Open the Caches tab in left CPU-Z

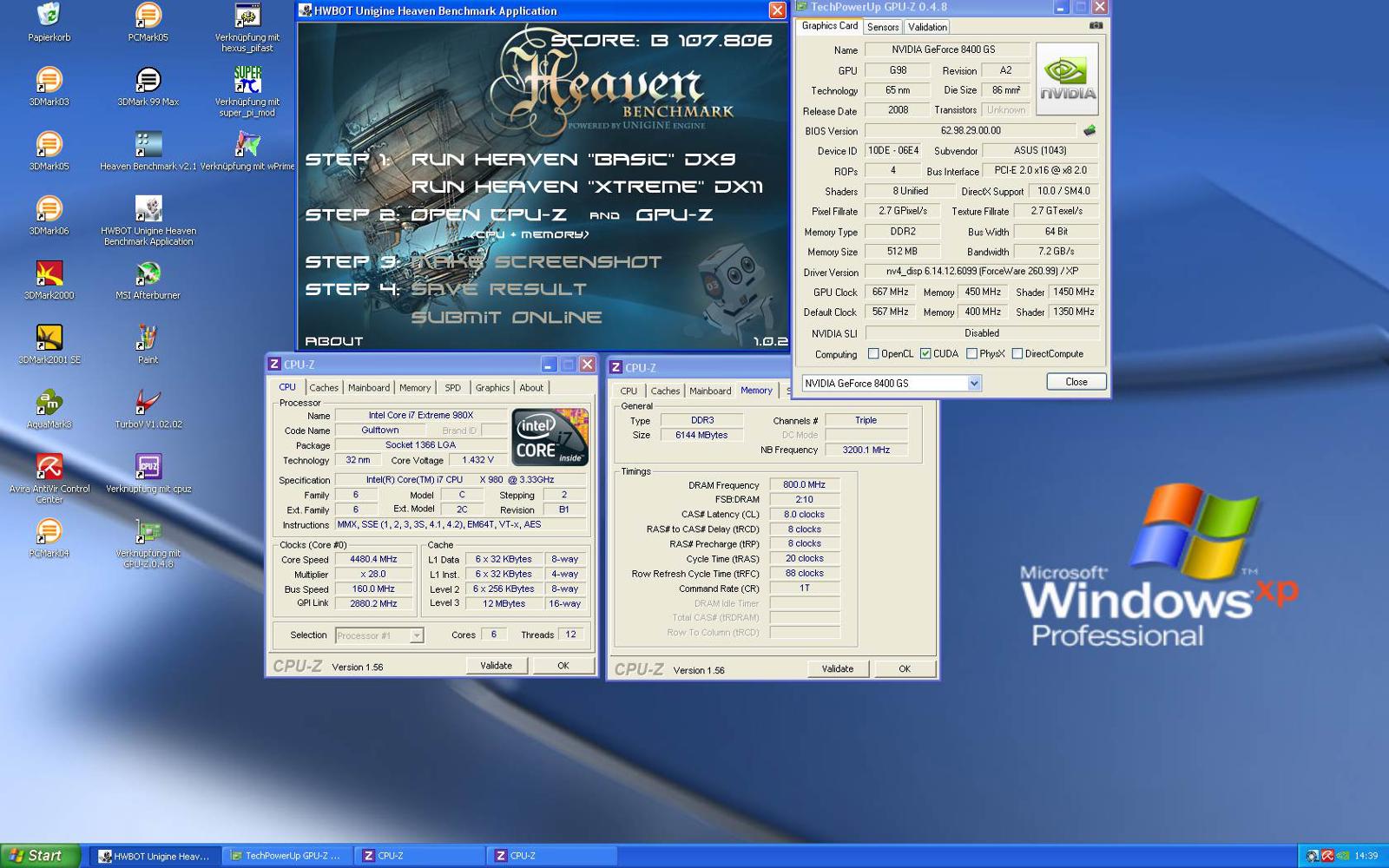coord(324,388)
